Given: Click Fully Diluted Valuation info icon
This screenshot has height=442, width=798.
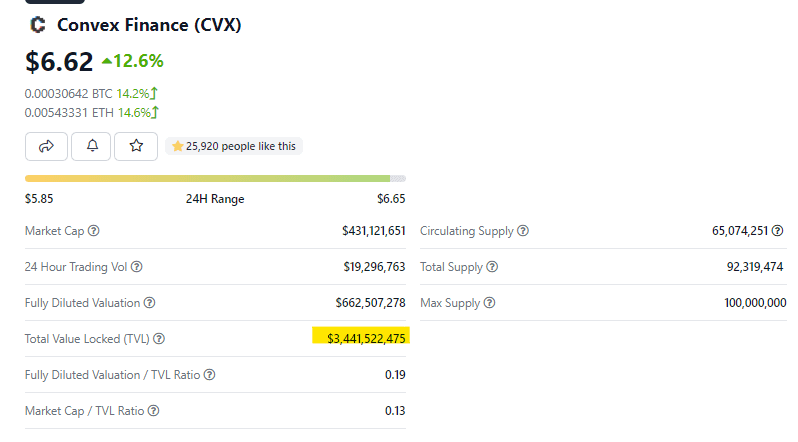Looking at the screenshot, I should 150,303.
